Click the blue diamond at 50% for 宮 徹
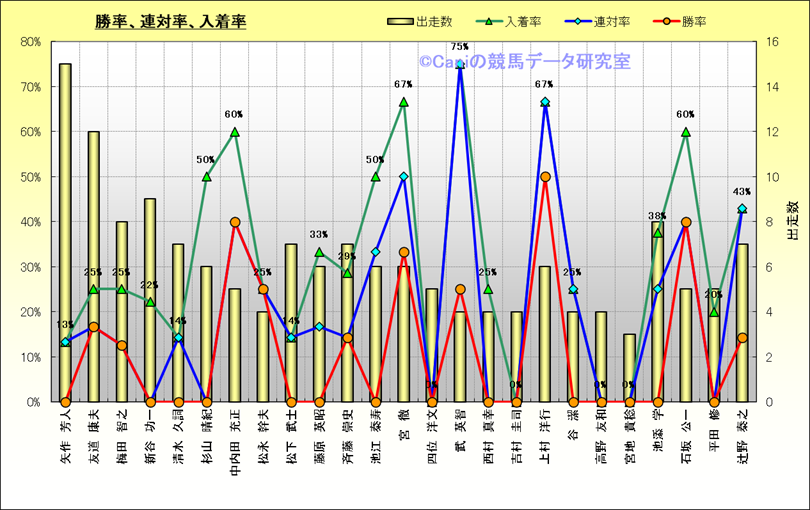This screenshot has height=510, width=810. [x=404, y=177]
